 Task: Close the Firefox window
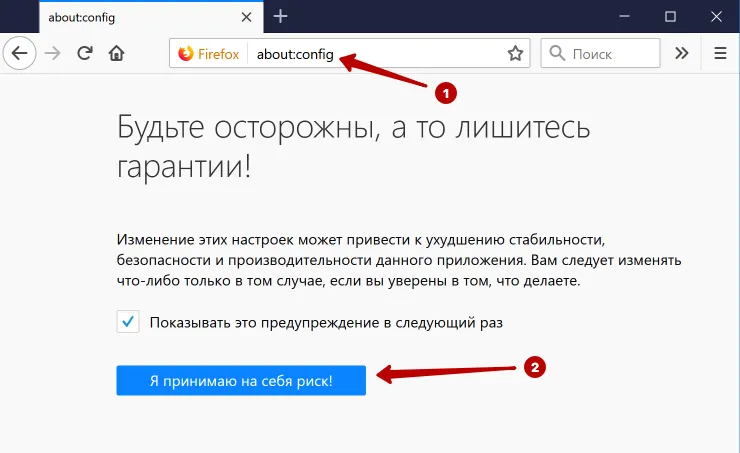click(716, 17)
